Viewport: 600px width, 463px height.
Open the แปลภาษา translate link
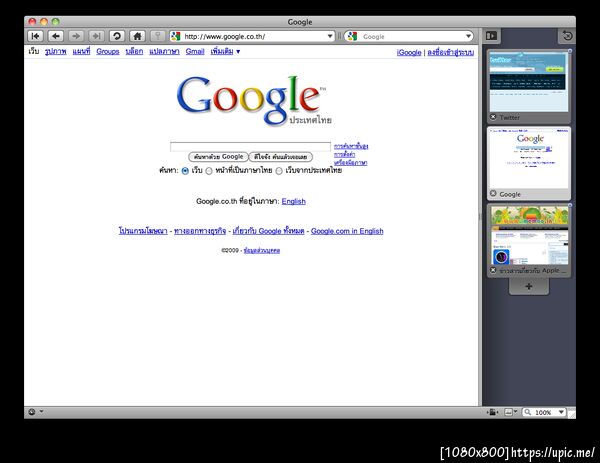tap(164, 51)
